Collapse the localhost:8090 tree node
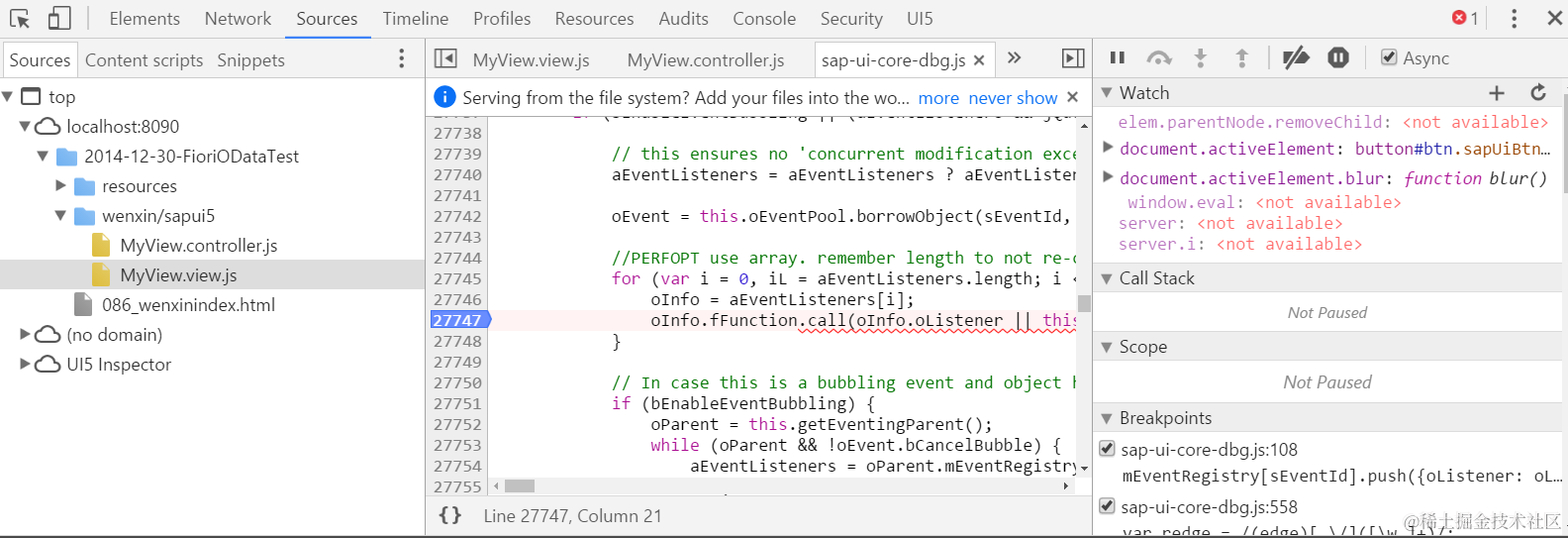Image resolution: width=1568 pixels, height=538 pixels. pos(26,126)
